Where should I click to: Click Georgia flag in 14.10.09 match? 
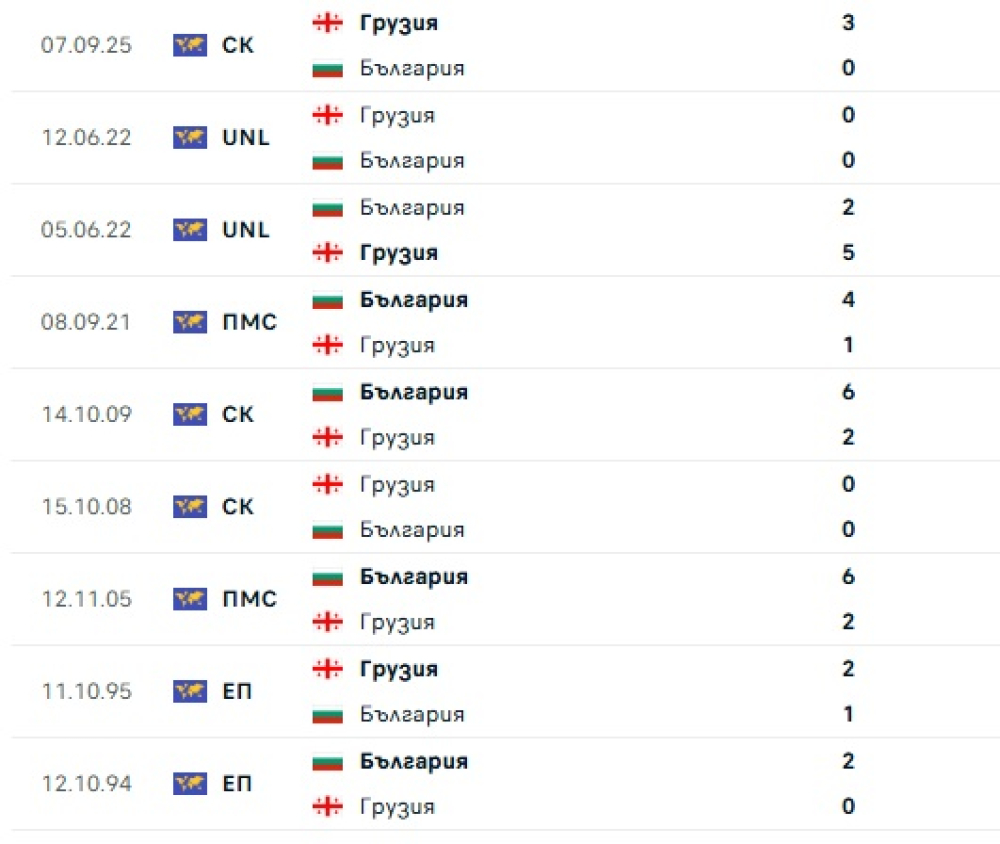click(327, 437)
